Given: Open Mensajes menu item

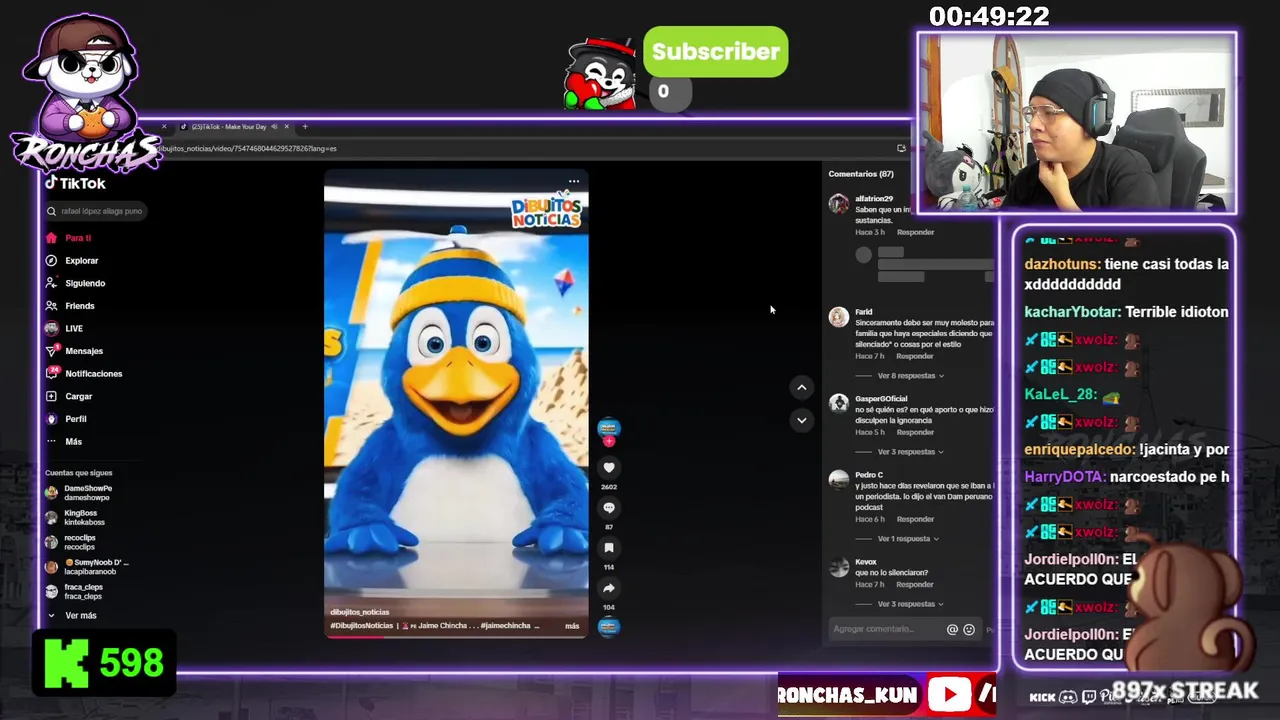Looking at the screenshot, I should tap(84, 351).
